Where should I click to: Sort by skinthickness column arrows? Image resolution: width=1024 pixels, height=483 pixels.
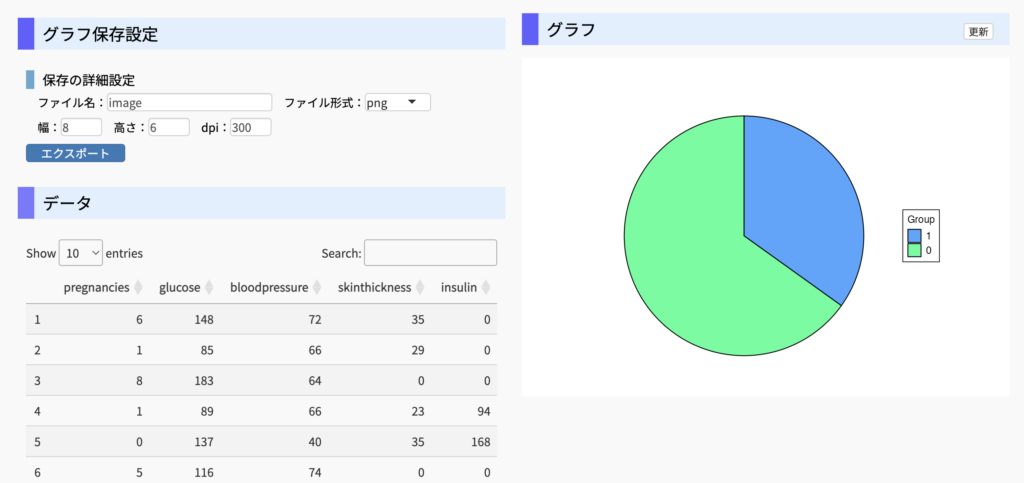click(x=420, y=288)
